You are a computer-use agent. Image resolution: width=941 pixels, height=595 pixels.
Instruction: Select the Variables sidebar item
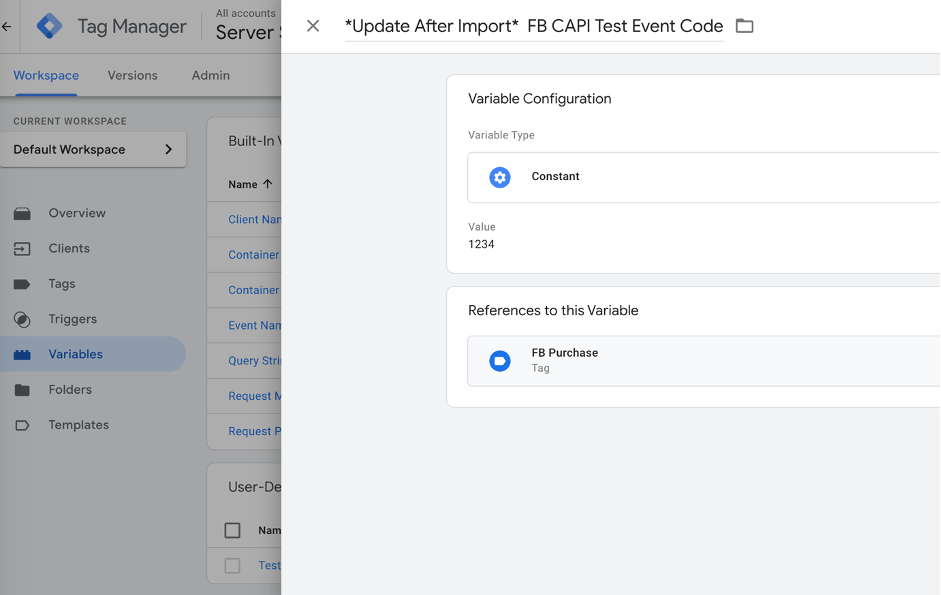[x=75, y=354]
